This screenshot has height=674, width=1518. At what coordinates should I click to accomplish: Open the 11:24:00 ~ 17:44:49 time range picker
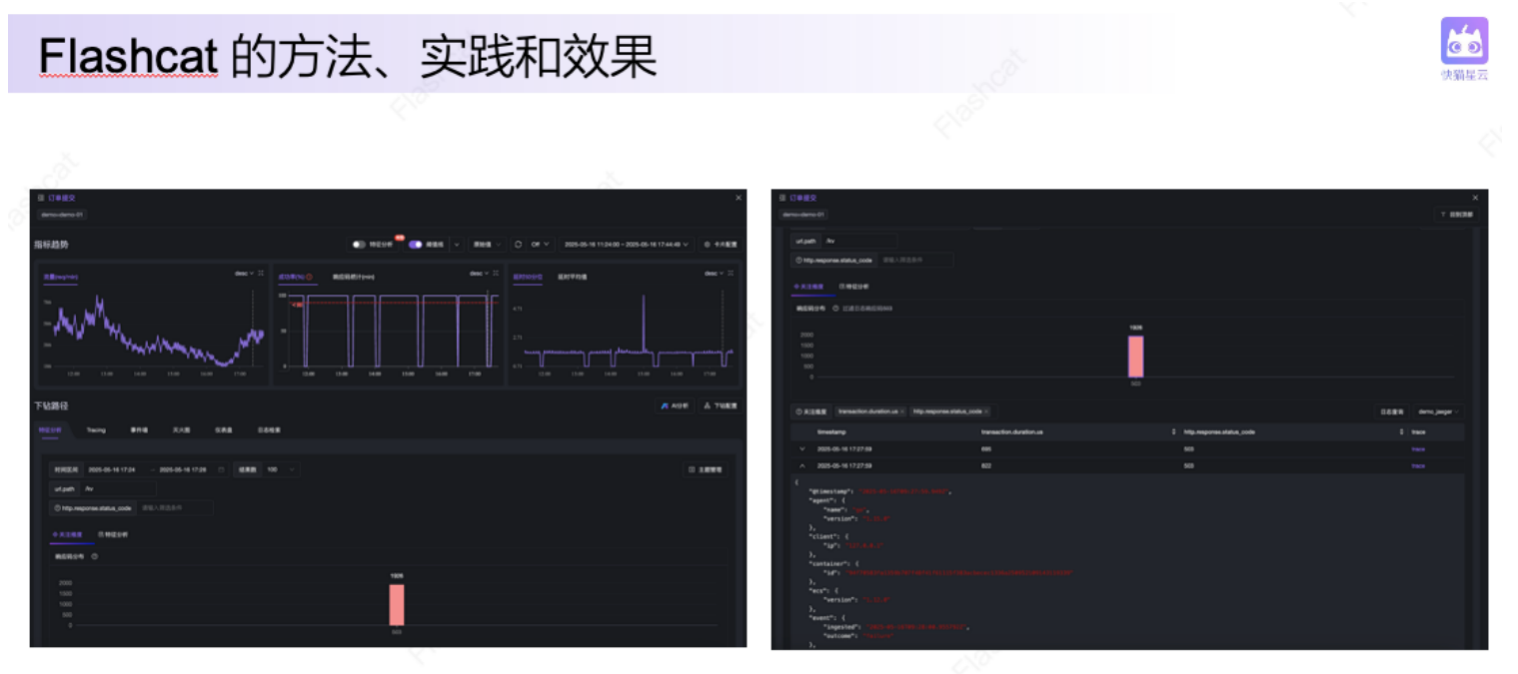625,244
